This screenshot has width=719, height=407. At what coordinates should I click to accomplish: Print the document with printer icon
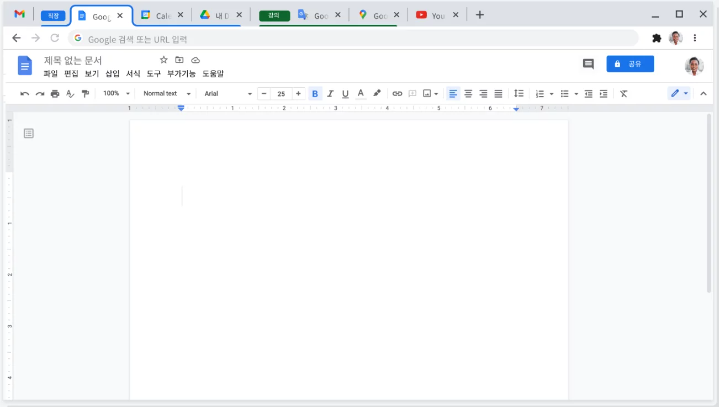click(55, 94)
